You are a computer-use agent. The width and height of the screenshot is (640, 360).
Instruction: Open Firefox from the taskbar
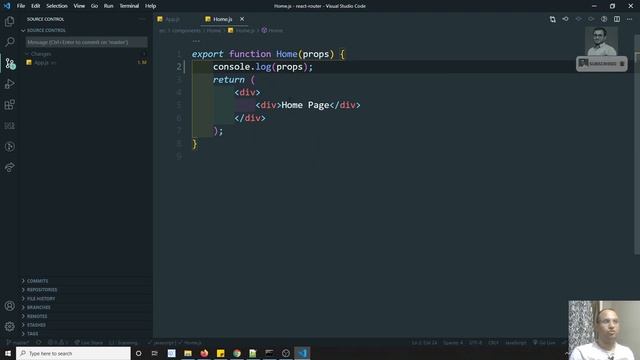(x=204, y=353)
